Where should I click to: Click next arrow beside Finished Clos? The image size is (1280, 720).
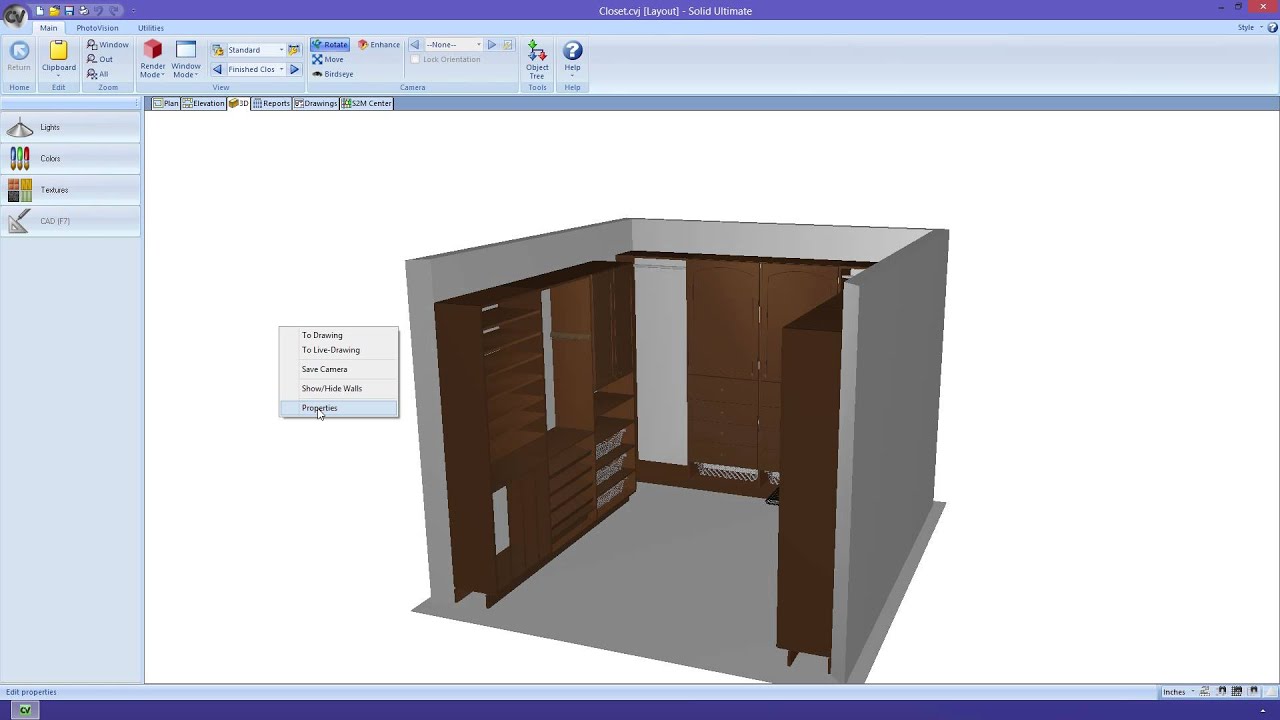(294, 70)
